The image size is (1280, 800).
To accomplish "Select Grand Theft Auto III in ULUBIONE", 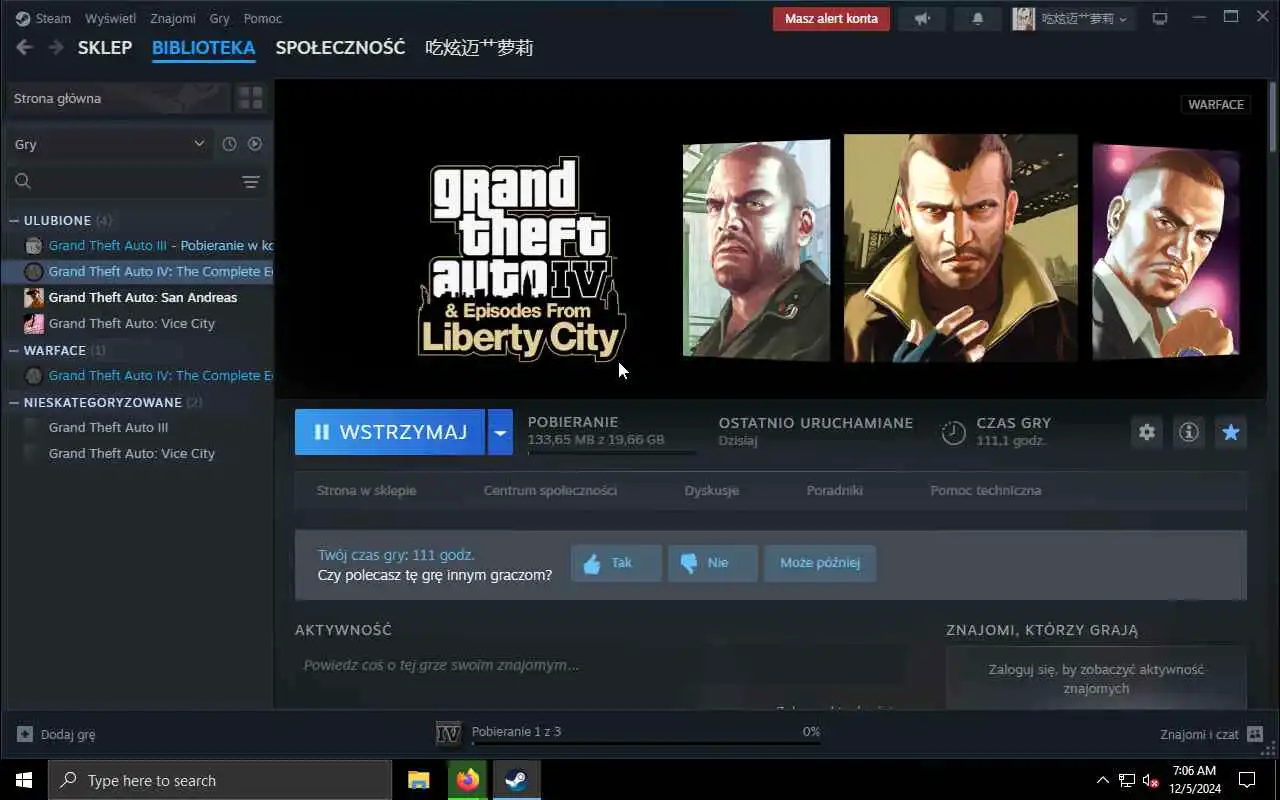I will click(138, 245).
